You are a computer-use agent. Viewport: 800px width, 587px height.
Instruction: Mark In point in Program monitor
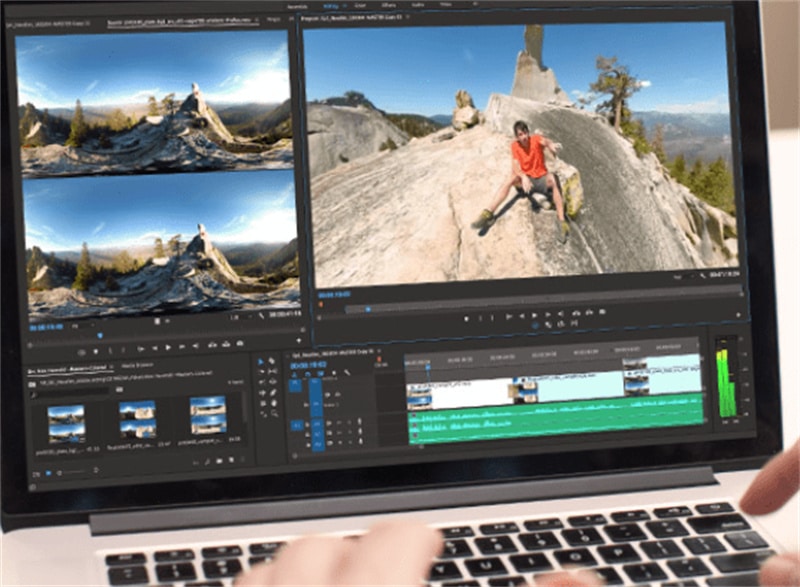480,318
